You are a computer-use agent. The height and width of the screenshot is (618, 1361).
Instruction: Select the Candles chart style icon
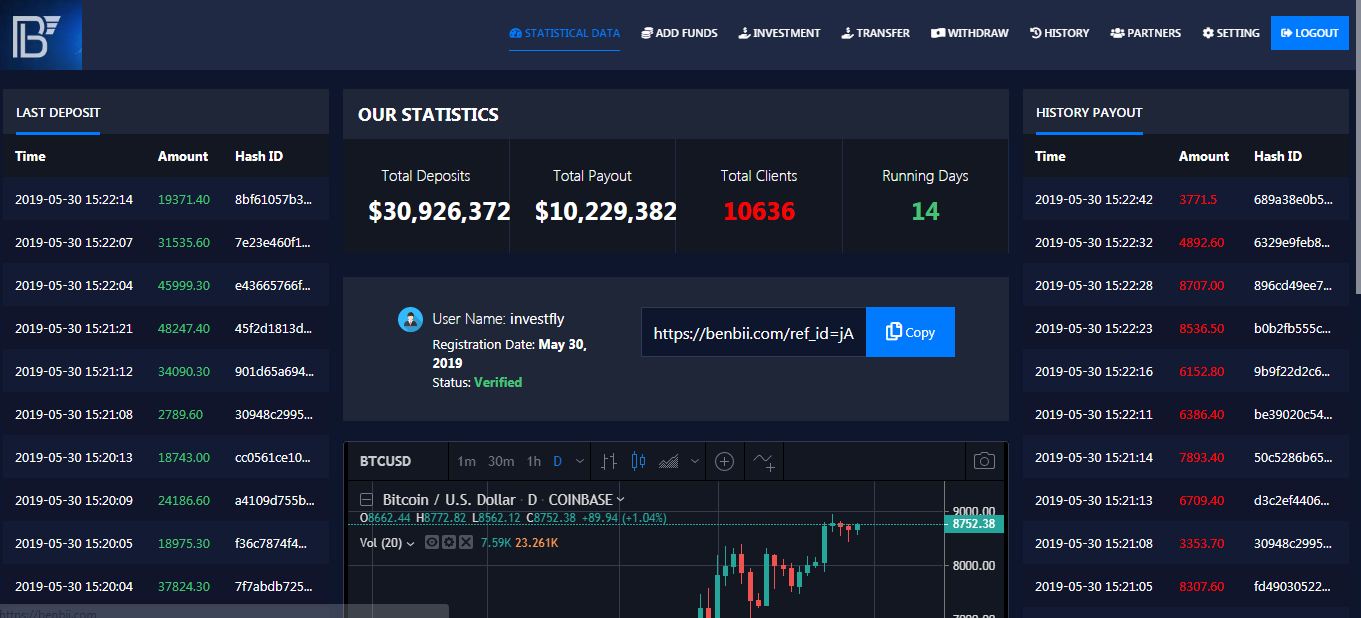pyautogui.click(x=638, y=461)
